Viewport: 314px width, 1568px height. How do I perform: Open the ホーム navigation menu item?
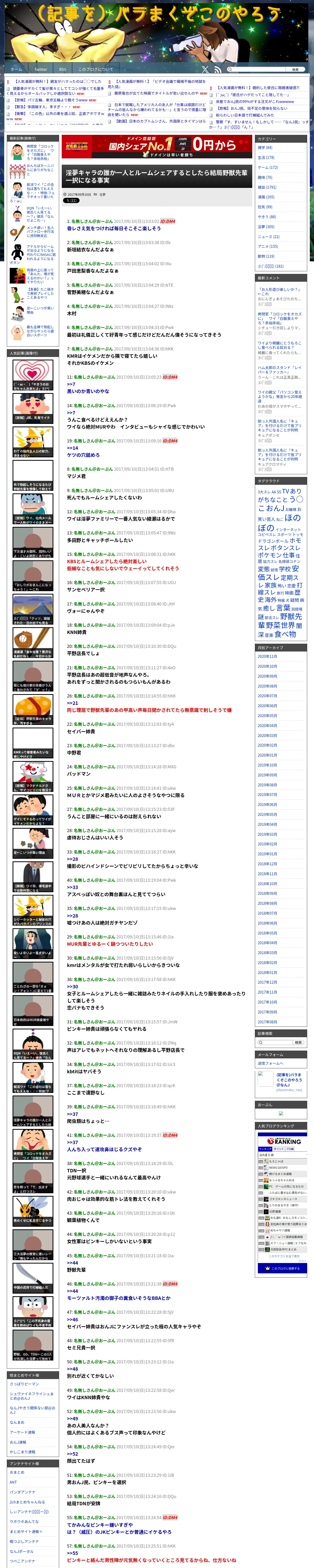[16, 70]
